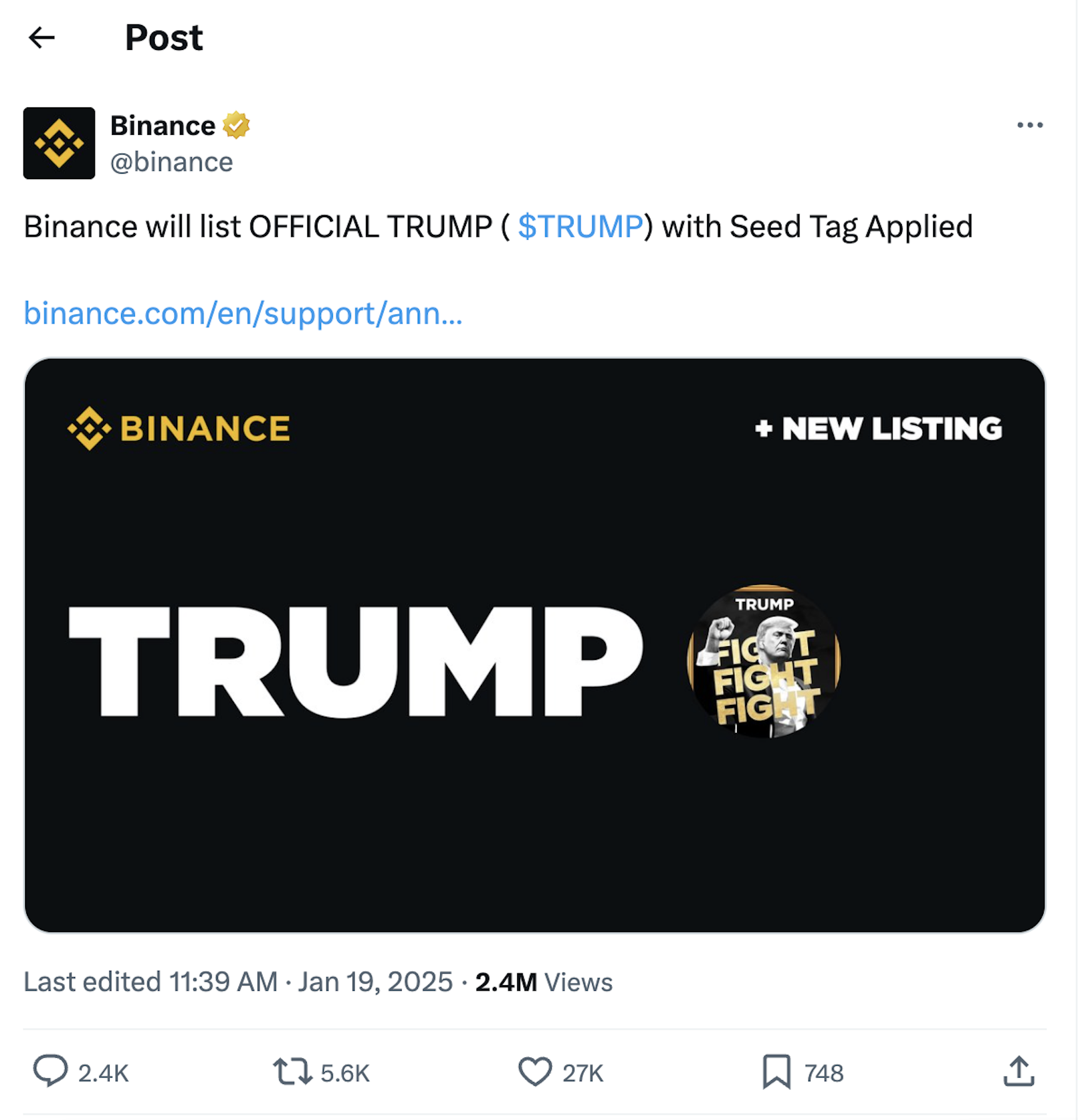Select the Post tab header
The width and height of the screenshot is (1078, 1120).
coord(163,38)
